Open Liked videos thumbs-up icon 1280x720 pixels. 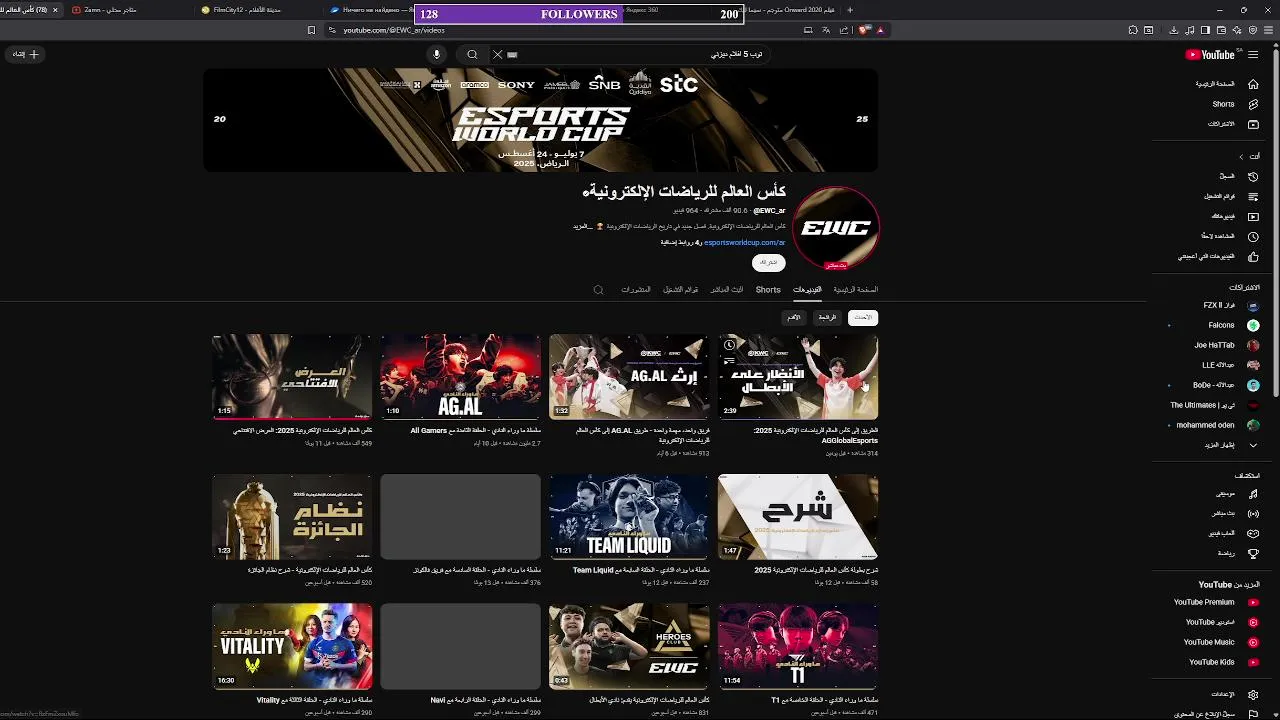point(1253,257)
